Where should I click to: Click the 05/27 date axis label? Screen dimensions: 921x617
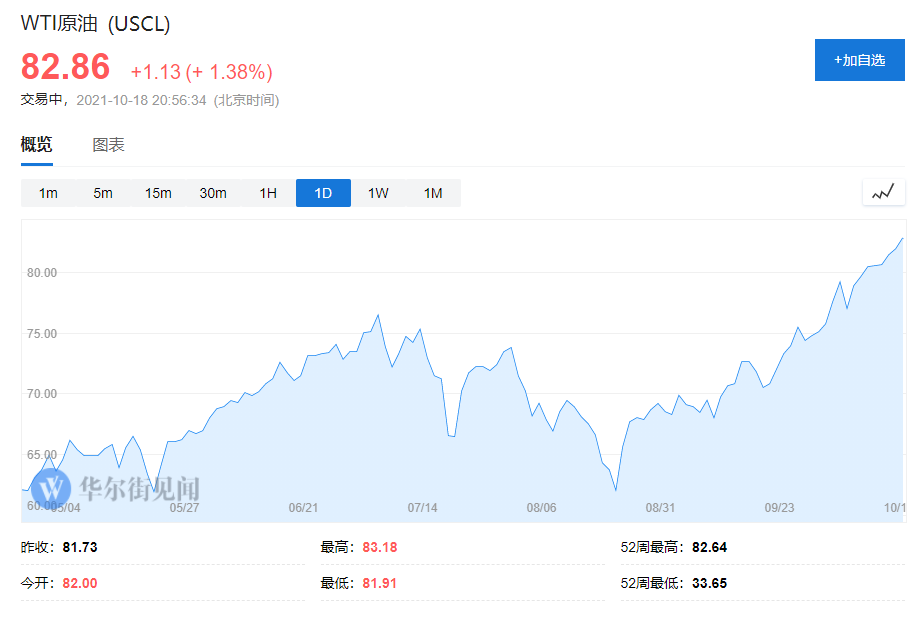(x=184, y=508)
